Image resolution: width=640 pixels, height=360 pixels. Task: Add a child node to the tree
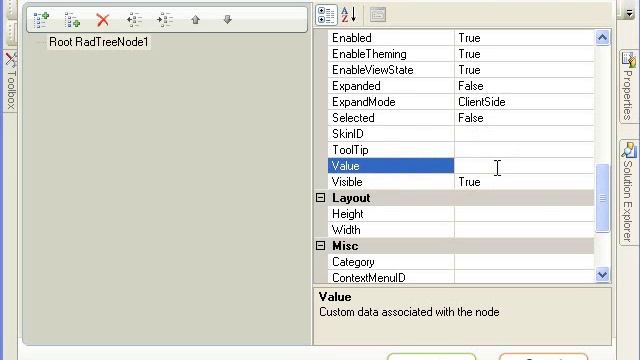(x=72, y=20)
